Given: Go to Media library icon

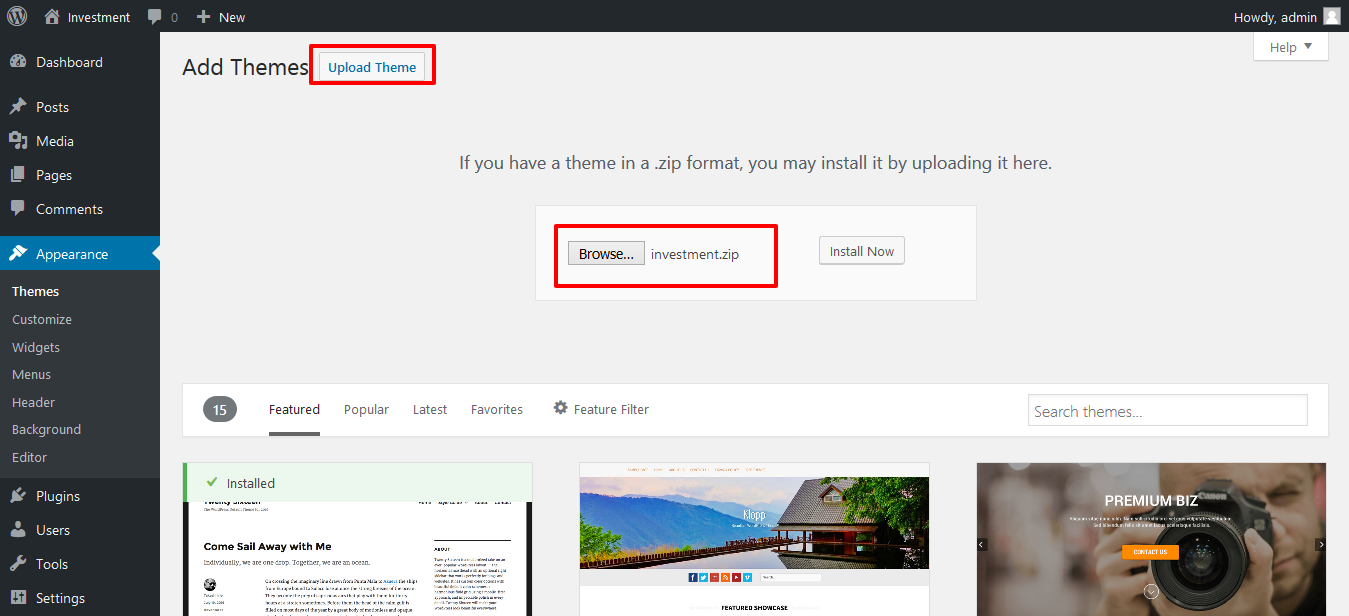Looking at the screenshot, I should coord(18,141).
